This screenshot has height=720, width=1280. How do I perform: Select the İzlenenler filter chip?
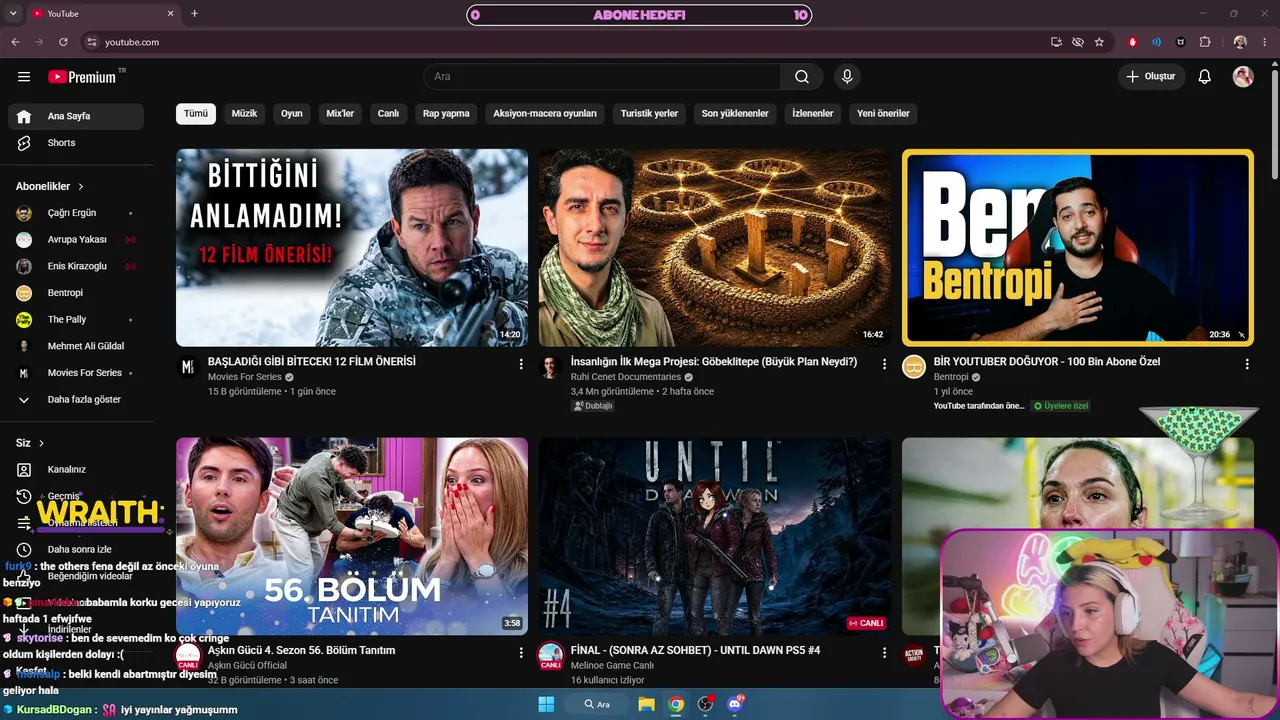813,114
